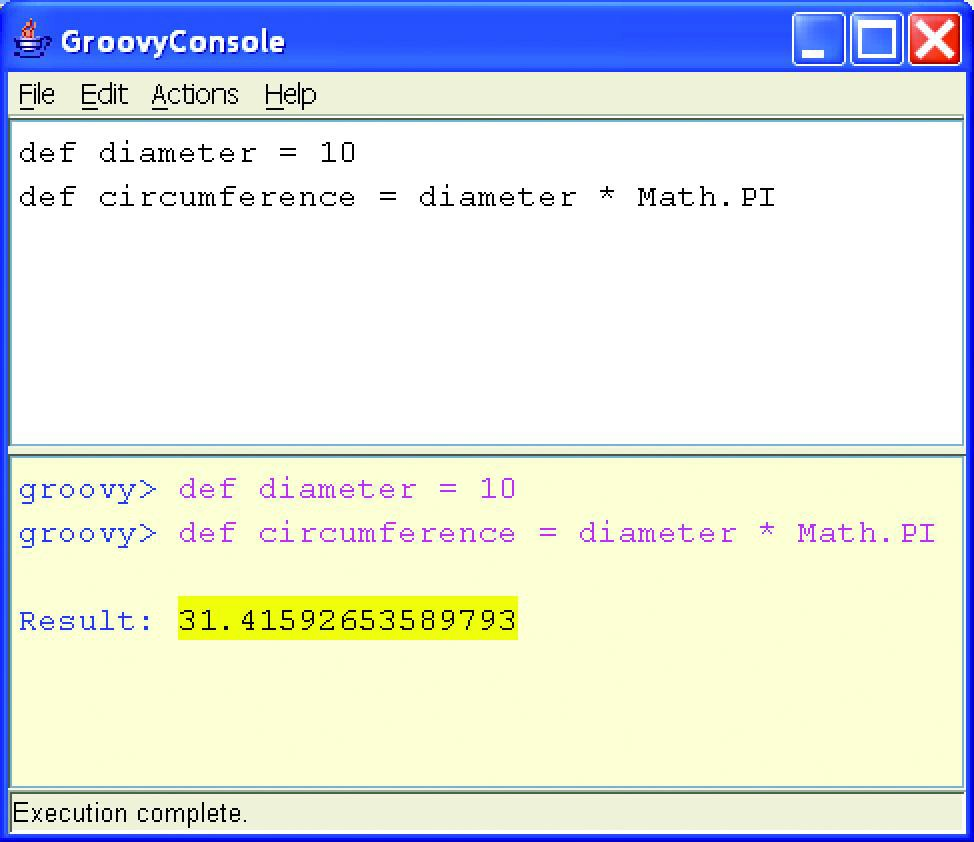The width and height of the screenshot is (974, 842).
Task: Click the 'Execution complete.' status bar text
Action: [130, 813]
